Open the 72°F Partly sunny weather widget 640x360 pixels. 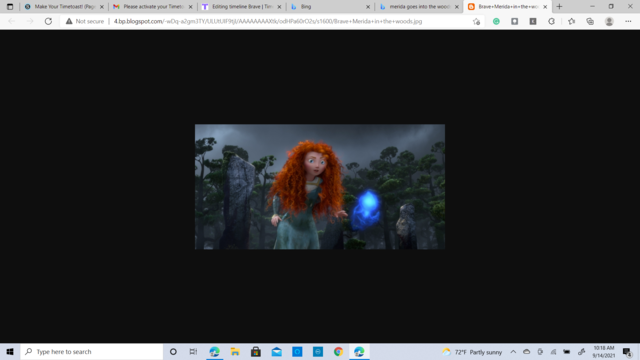[x=472, y=352]
